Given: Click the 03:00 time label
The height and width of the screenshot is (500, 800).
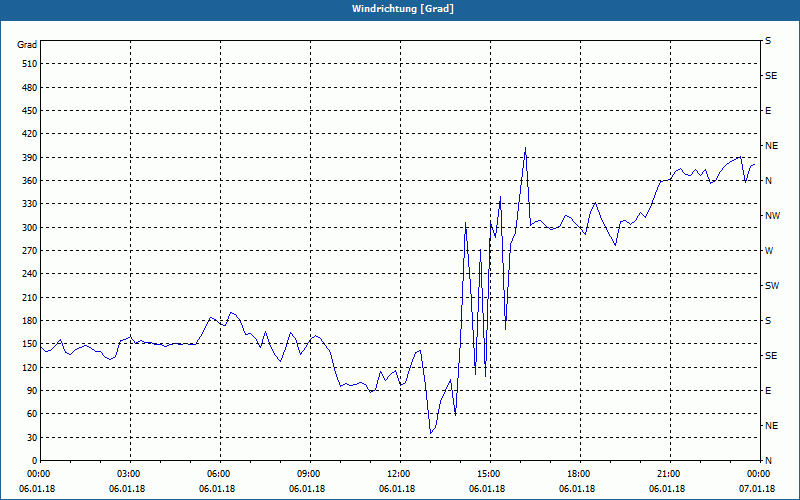Looking at the screenshot, I should click(127, 474).
